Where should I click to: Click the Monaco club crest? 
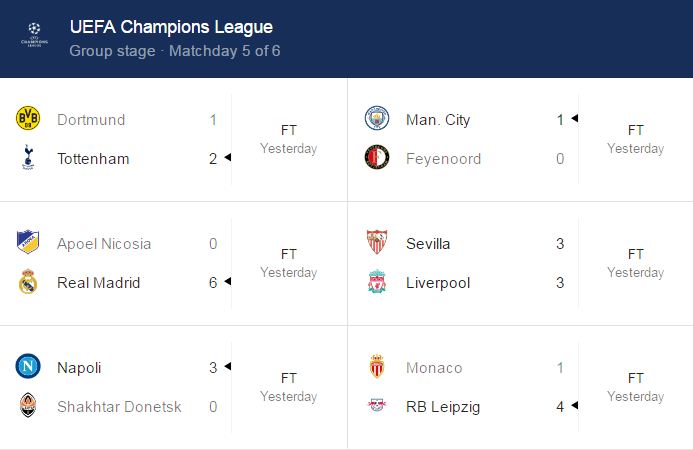376,367
